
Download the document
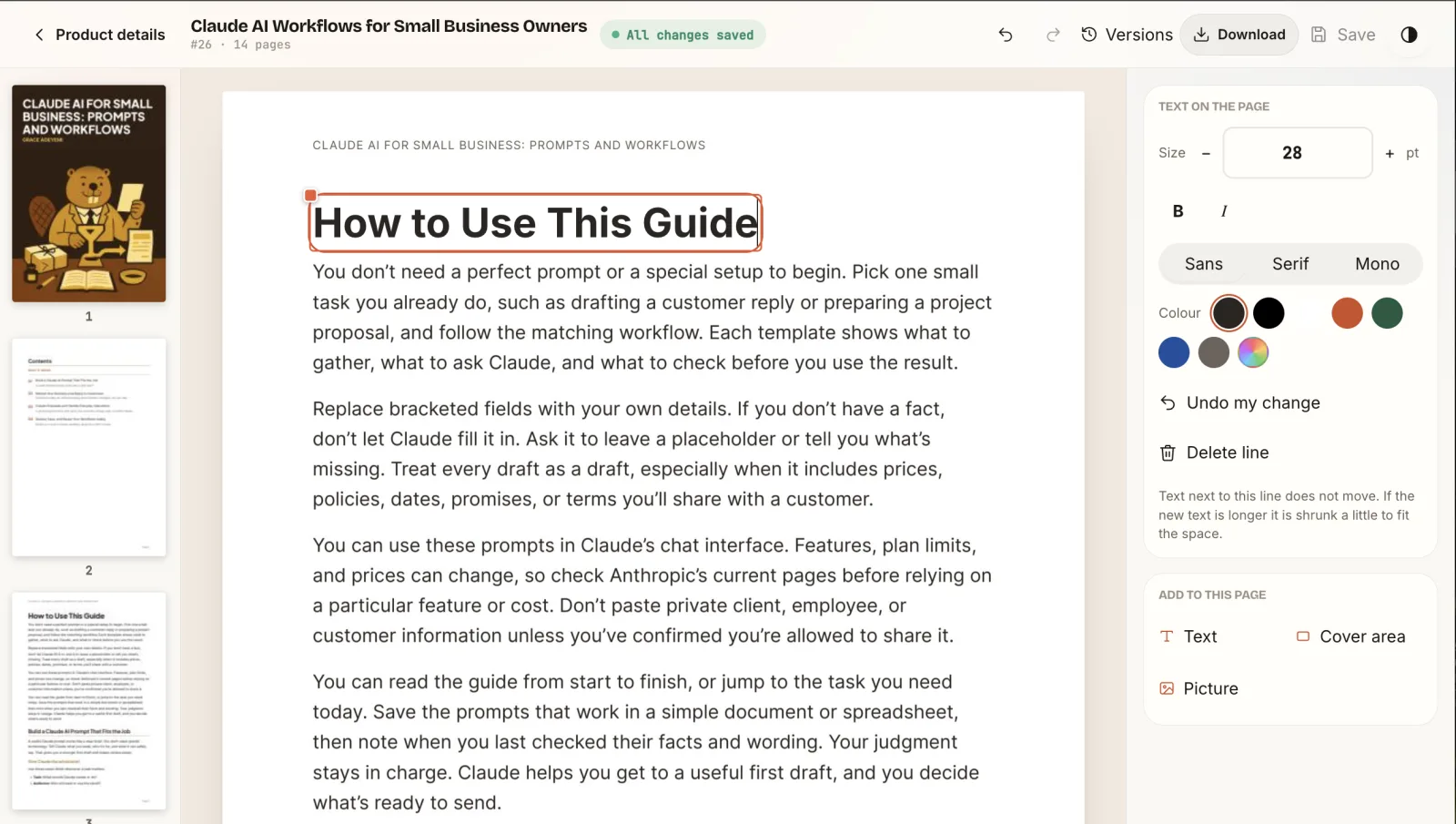pyautogui.click(x=1239, y=35)
